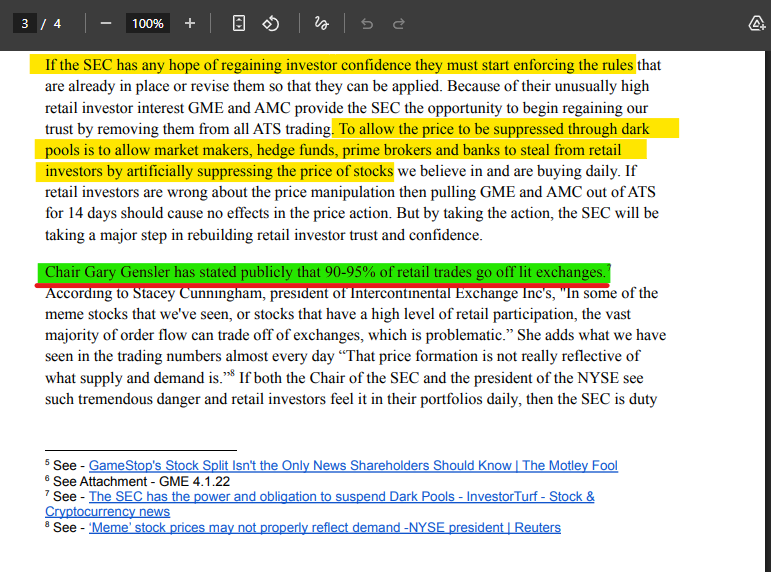This screenshot has height=572, width=771.
Task: Select the draw annotation tool
Action: coord(321,24)
